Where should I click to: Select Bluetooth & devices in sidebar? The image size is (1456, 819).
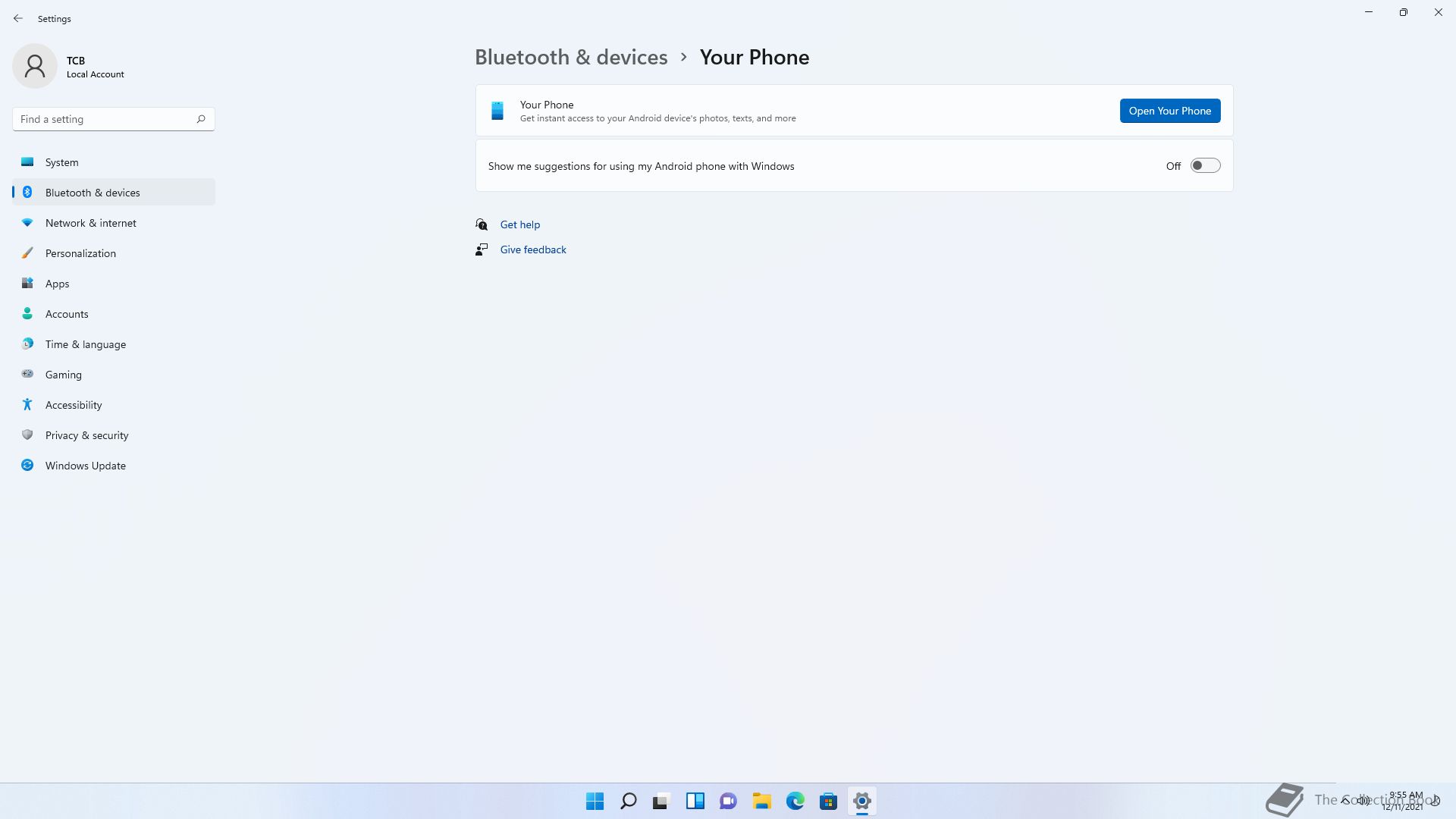pyautogui.click(x=114, y=193)
